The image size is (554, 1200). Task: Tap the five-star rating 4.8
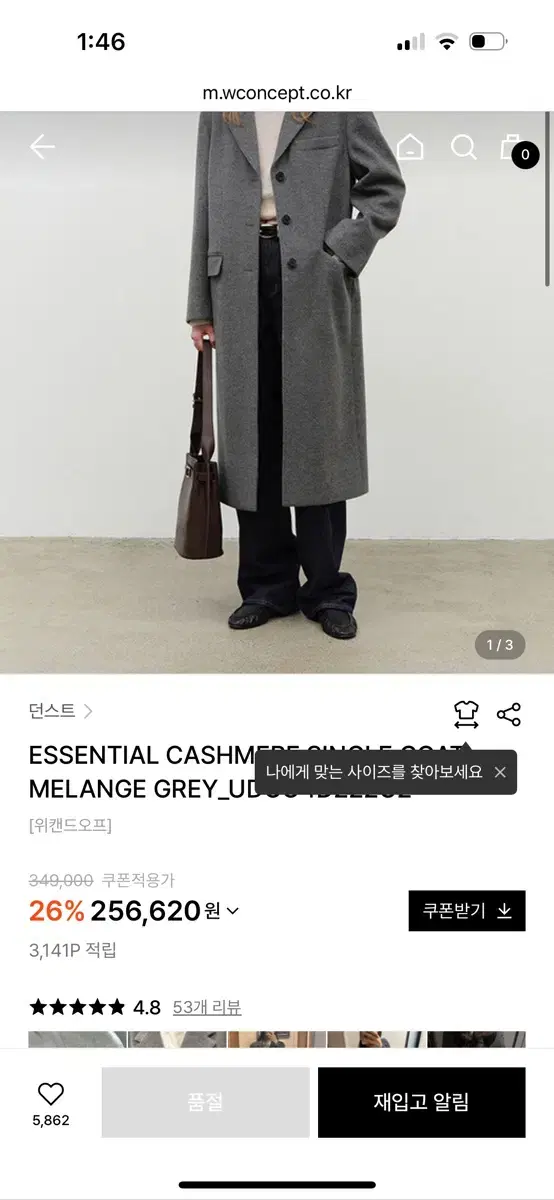95,1007
